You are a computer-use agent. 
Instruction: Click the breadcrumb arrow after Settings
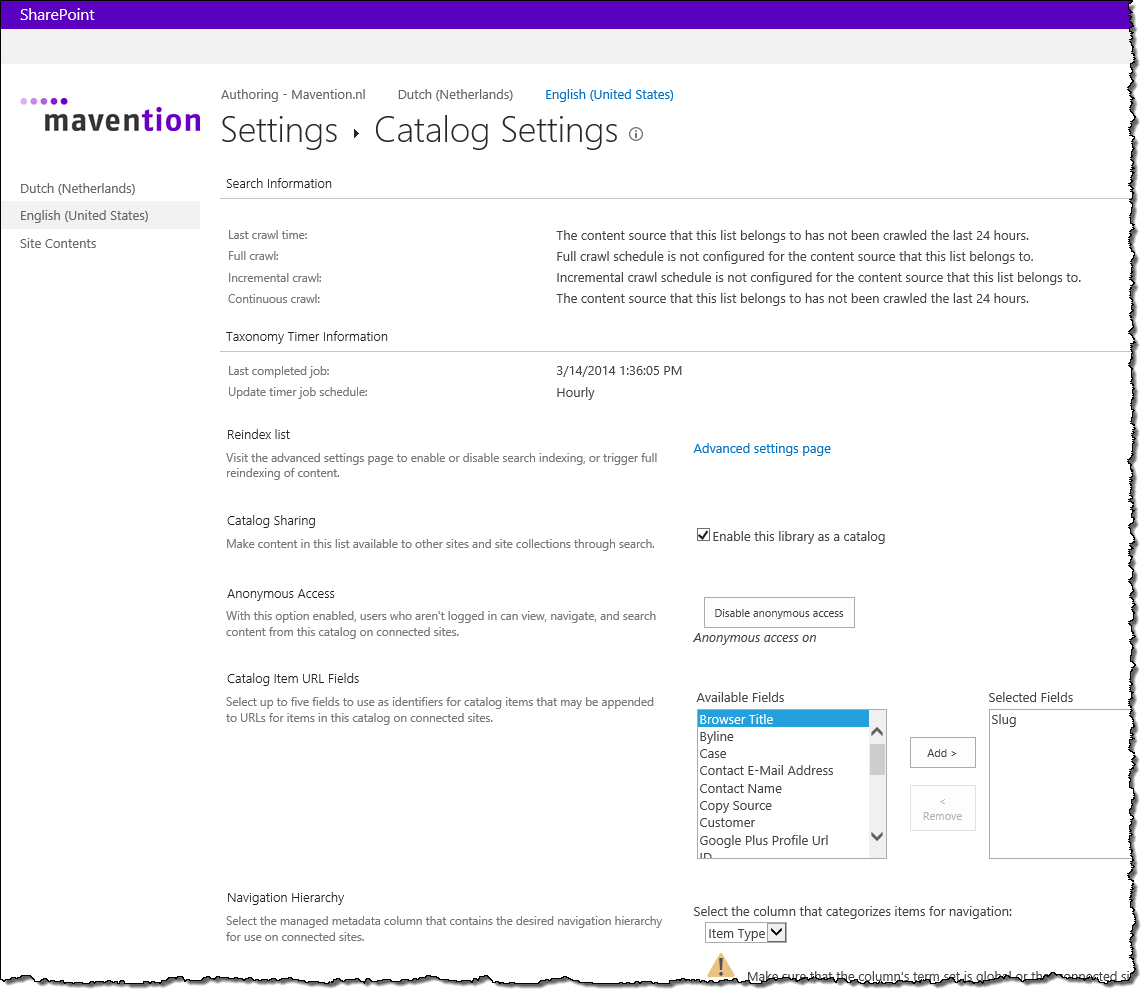click(x=356, y=133)
